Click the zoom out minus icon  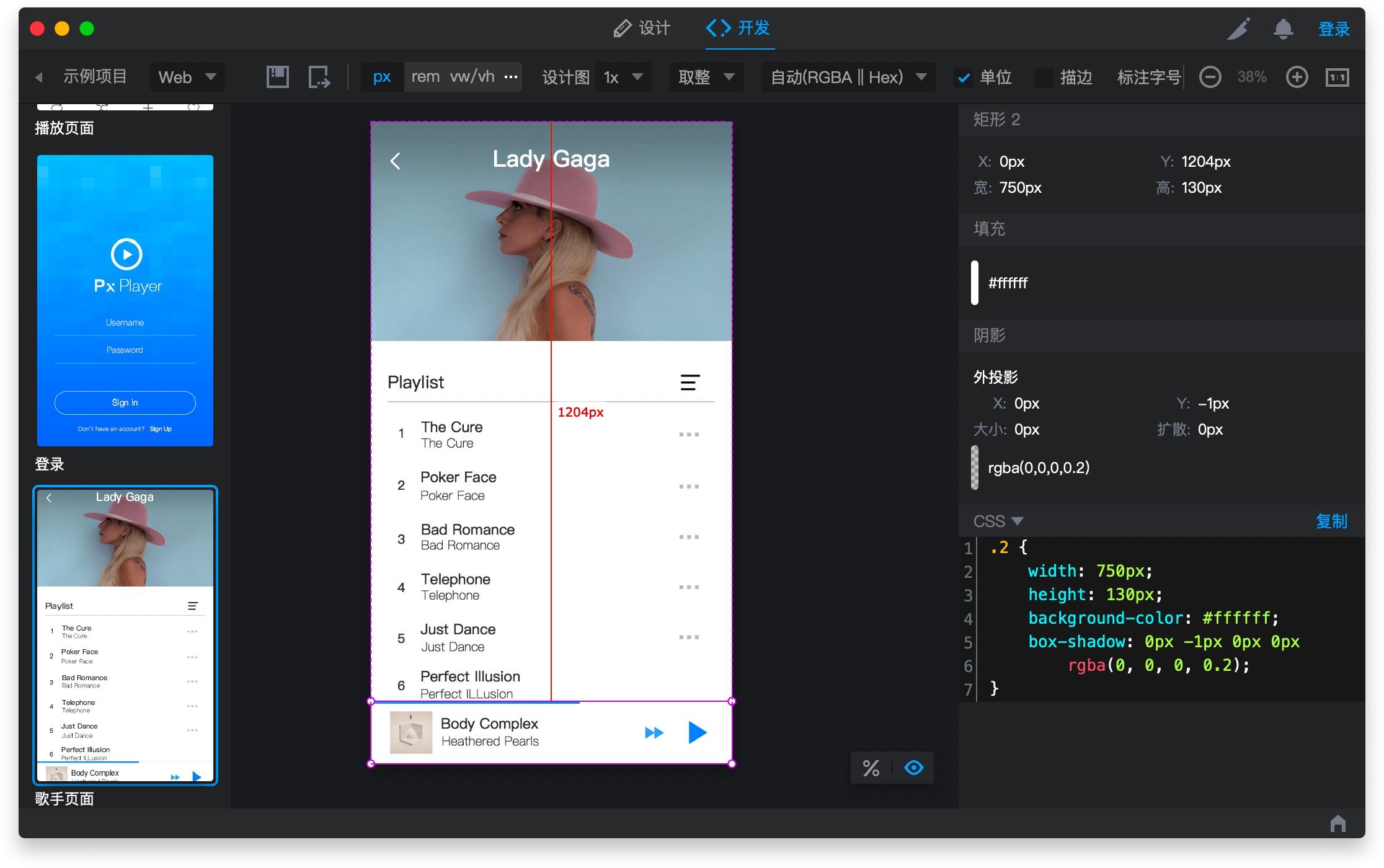[x=1210, y=77]
